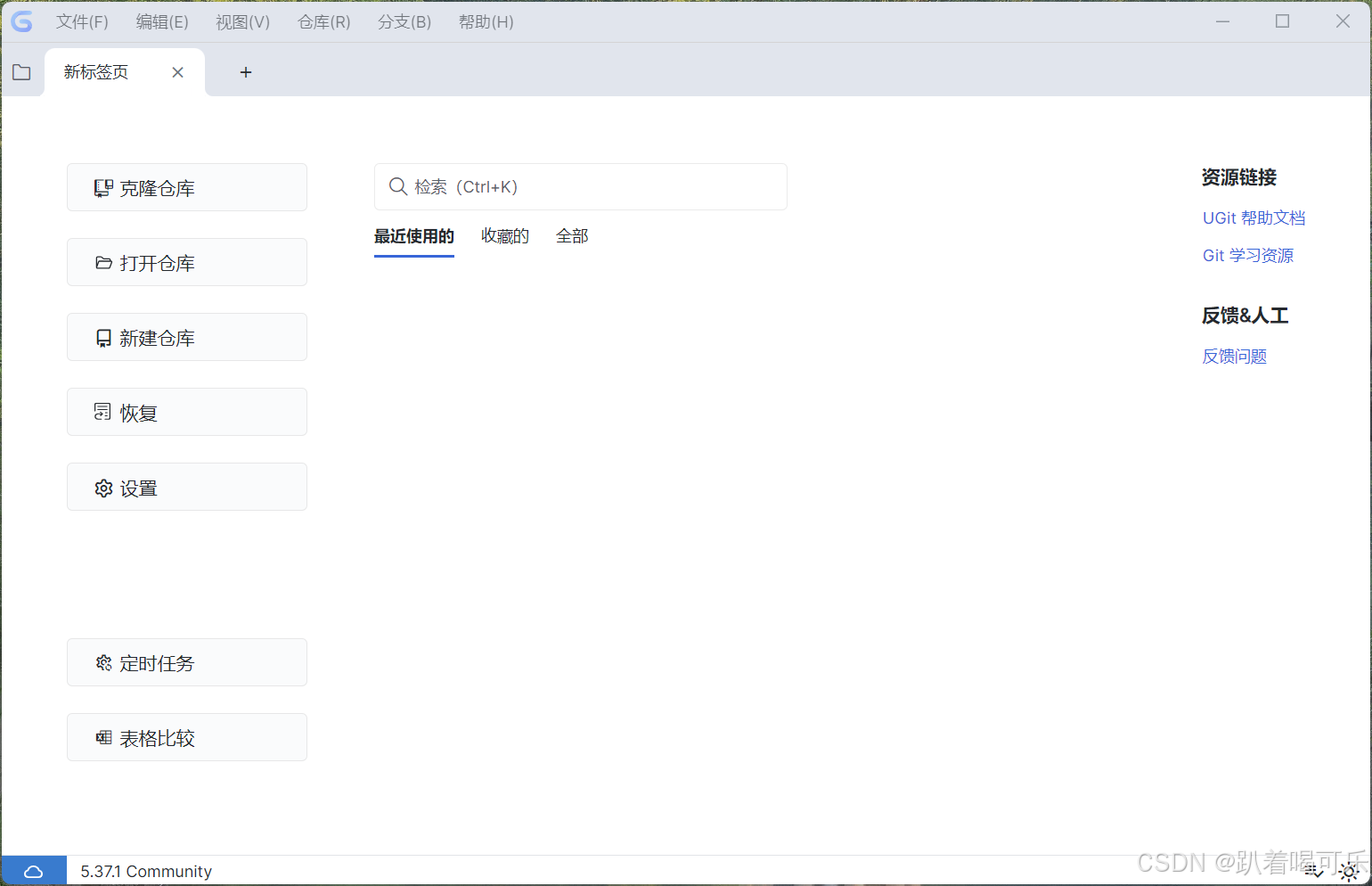Open the 视图(V) menu
Viewport: 1372px width, 886px height.
[242, 21]
